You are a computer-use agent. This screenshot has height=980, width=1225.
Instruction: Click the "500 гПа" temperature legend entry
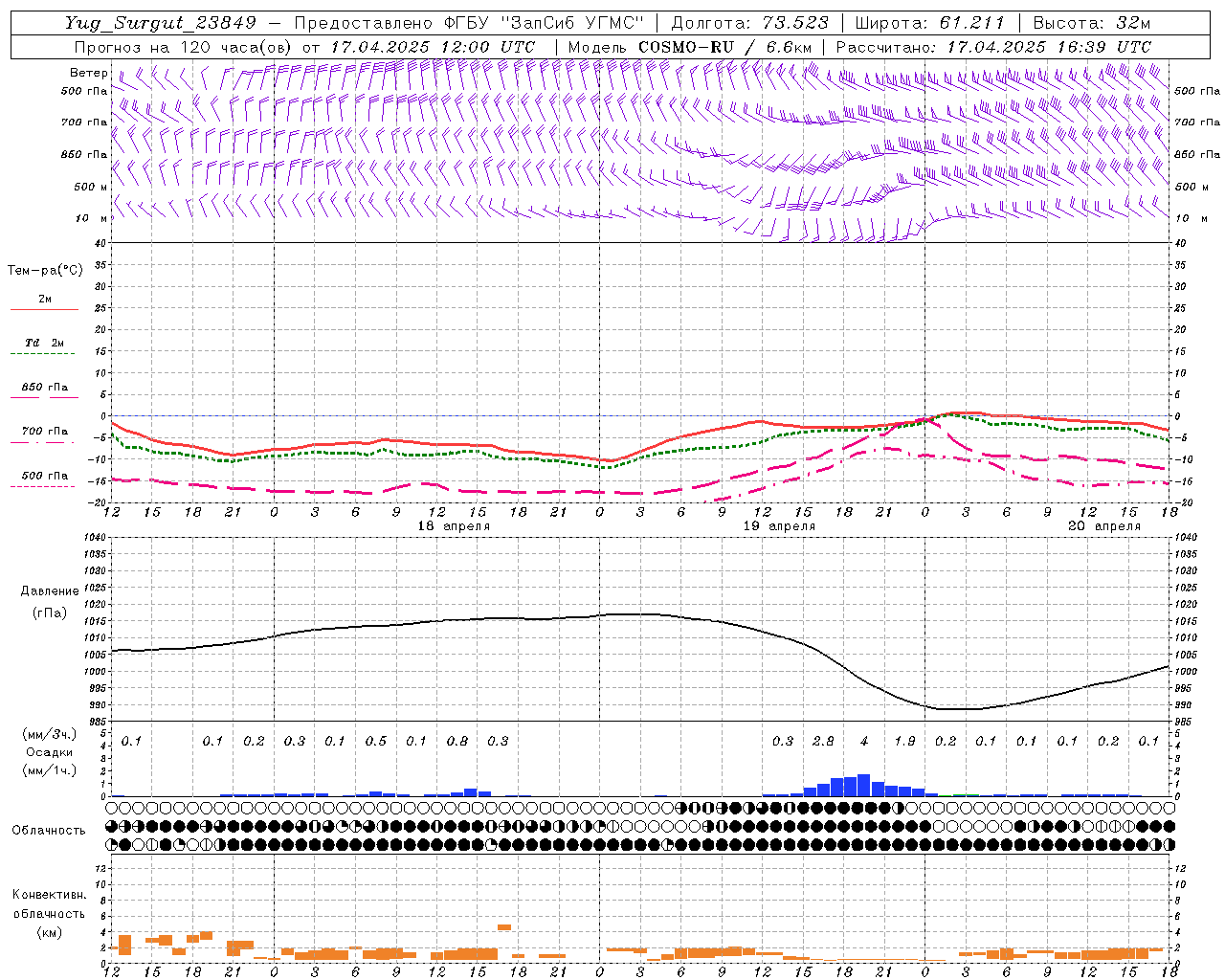(44, 476)
